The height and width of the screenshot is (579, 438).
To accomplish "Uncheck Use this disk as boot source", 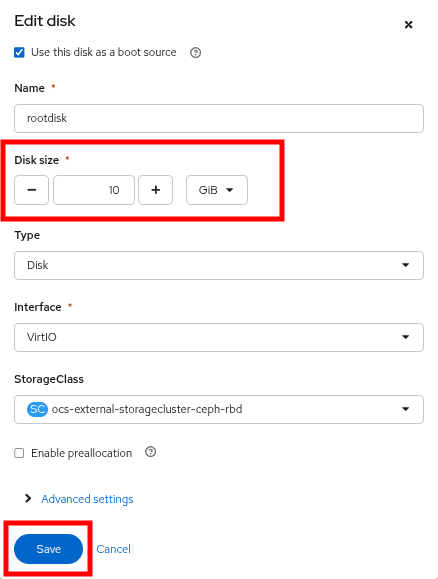I will coord(20,52).
